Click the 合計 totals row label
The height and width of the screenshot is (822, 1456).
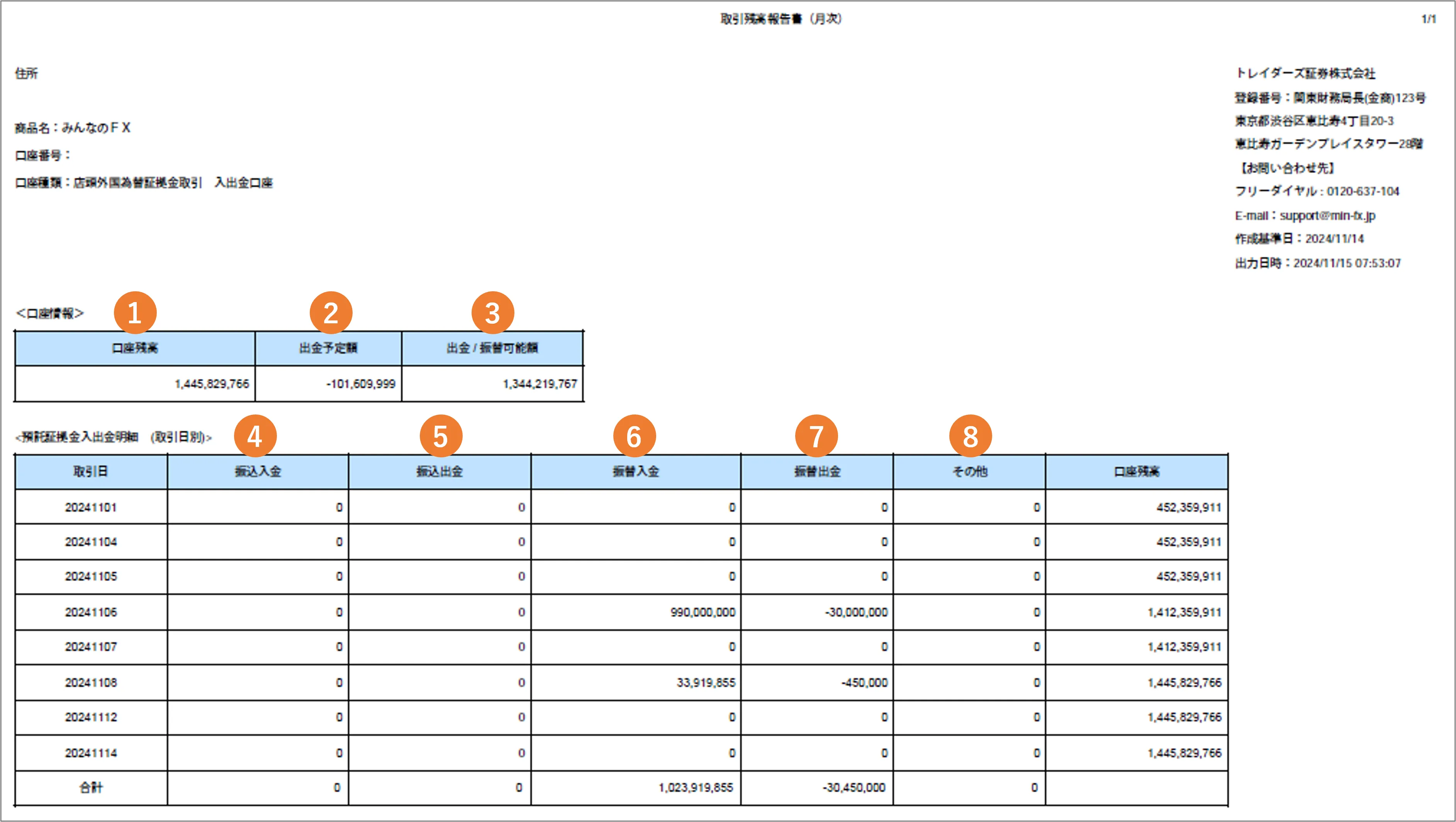pyautogui.click(x=91, y=788)
